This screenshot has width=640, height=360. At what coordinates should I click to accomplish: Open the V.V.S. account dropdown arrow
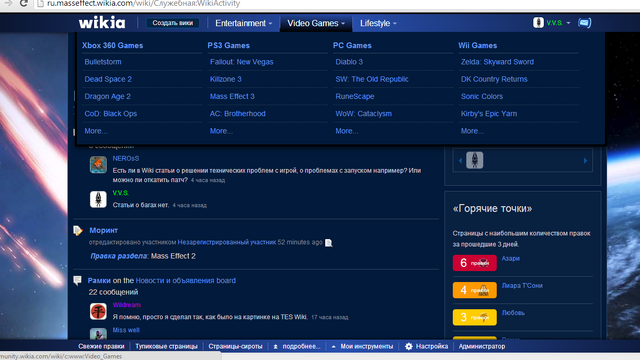tap(568, 23)
